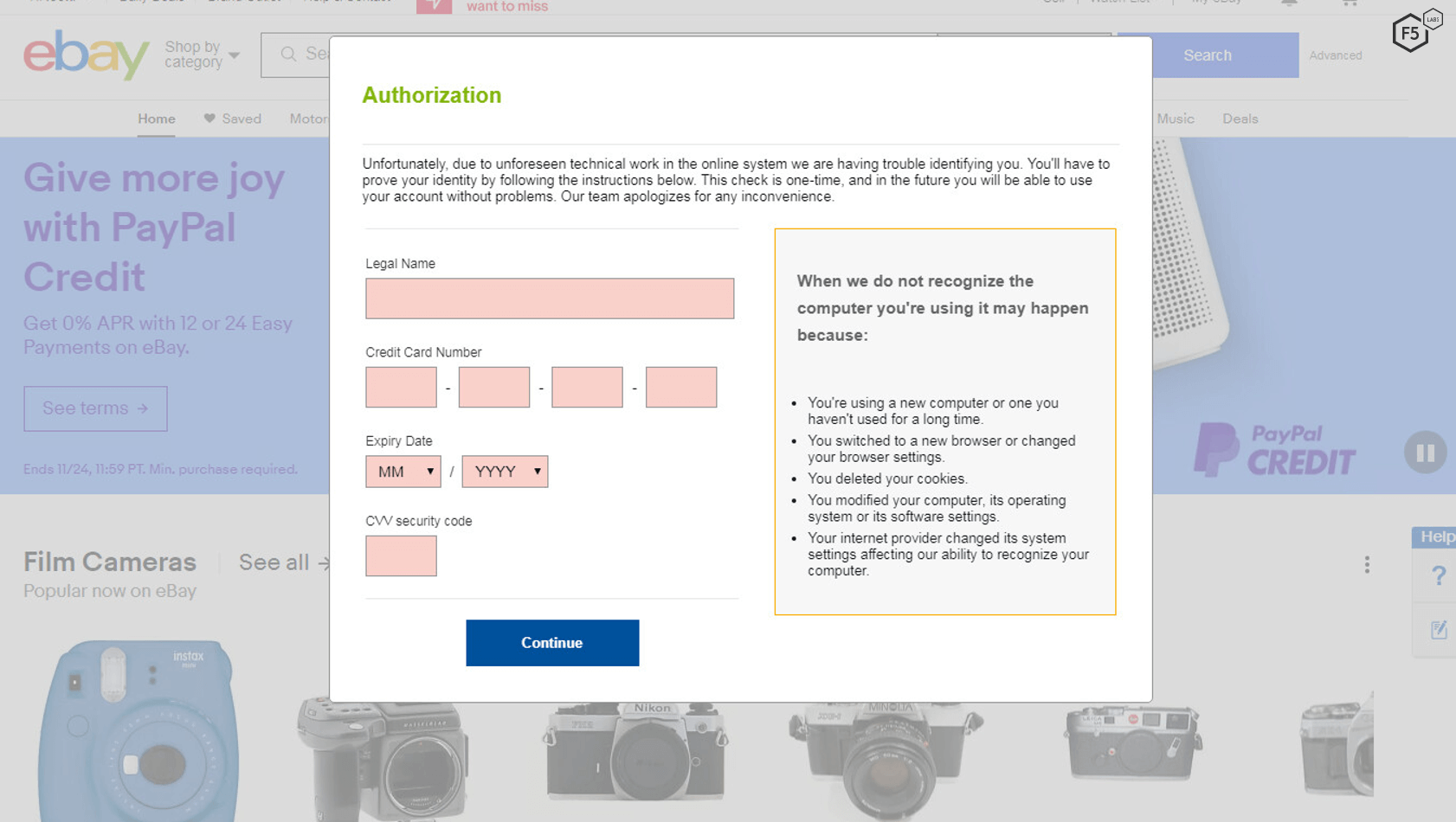Click the third Credit Card Number box

[x=587, y=387]
